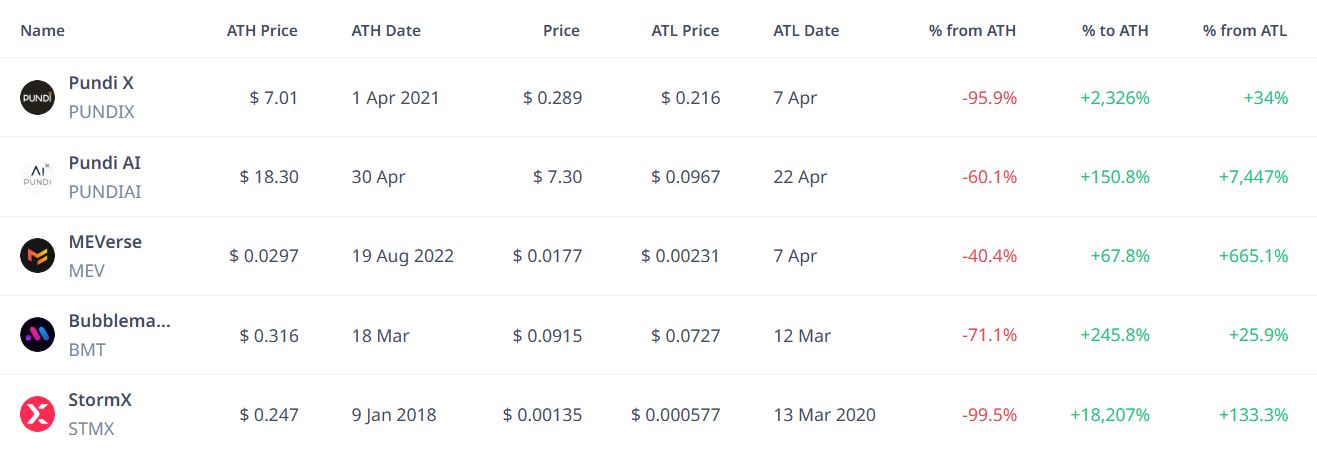Image resolution: width=1317 pixels, height=452 pixels.
Task: Click the Pundi X coin logo
Action: tap(38, 97)
